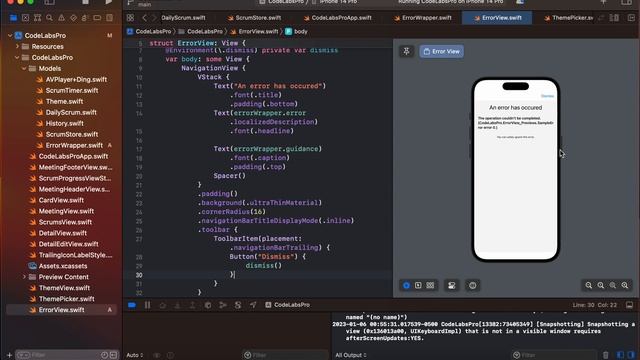Open the Project navigator icon
The height and width of the screenshot is (360, 640).
coord(13,18)
